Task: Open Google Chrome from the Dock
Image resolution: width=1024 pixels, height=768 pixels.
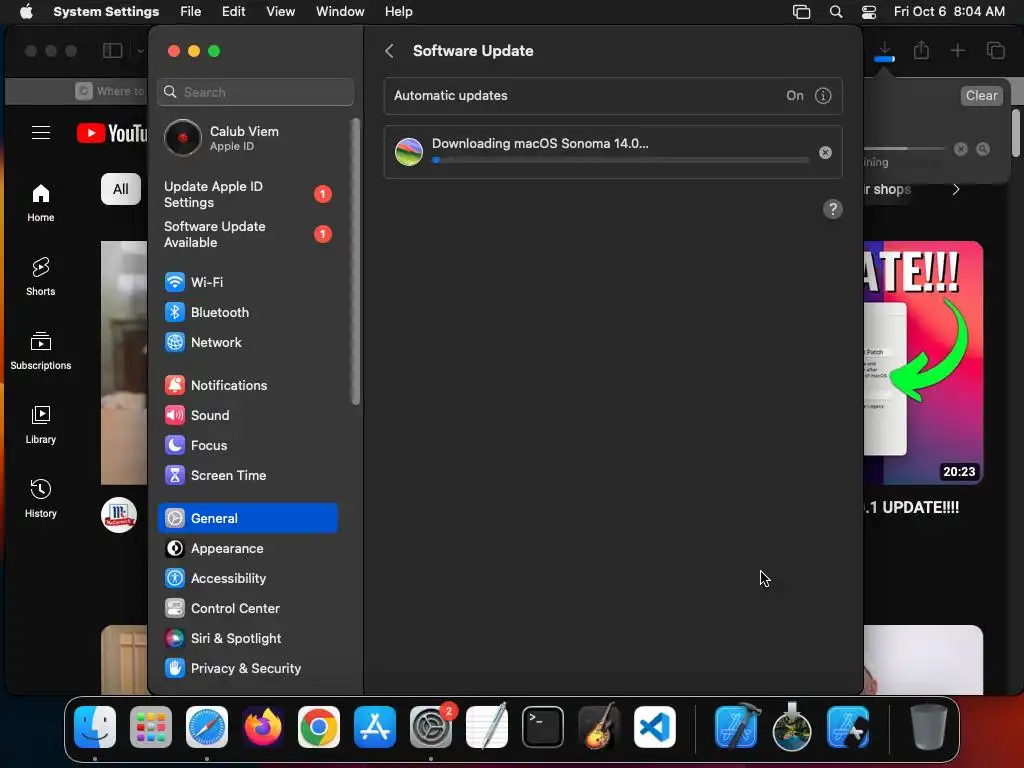Action: tap(319, 727)
